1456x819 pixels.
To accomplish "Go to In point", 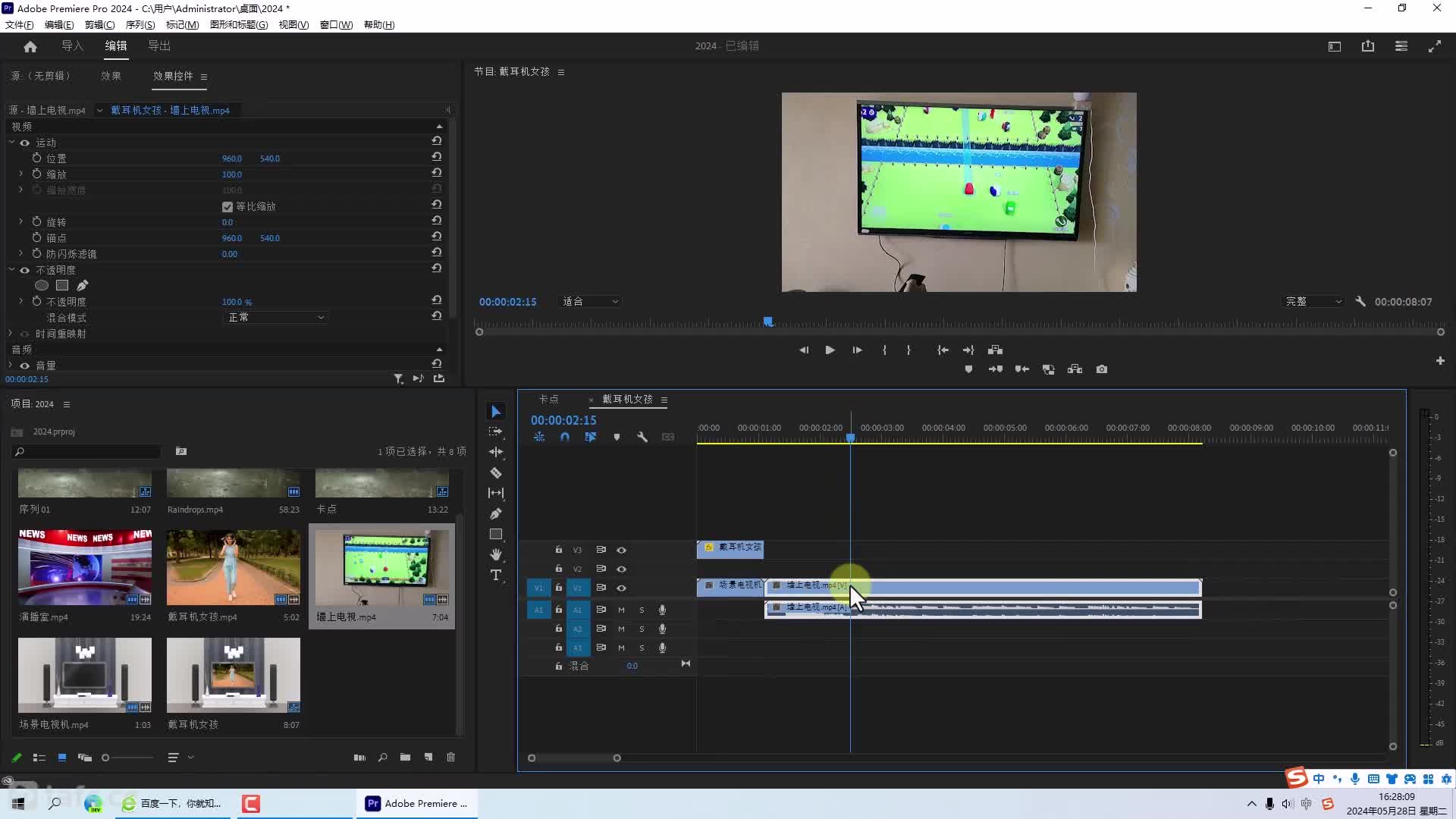I will (x=943, y=350).
